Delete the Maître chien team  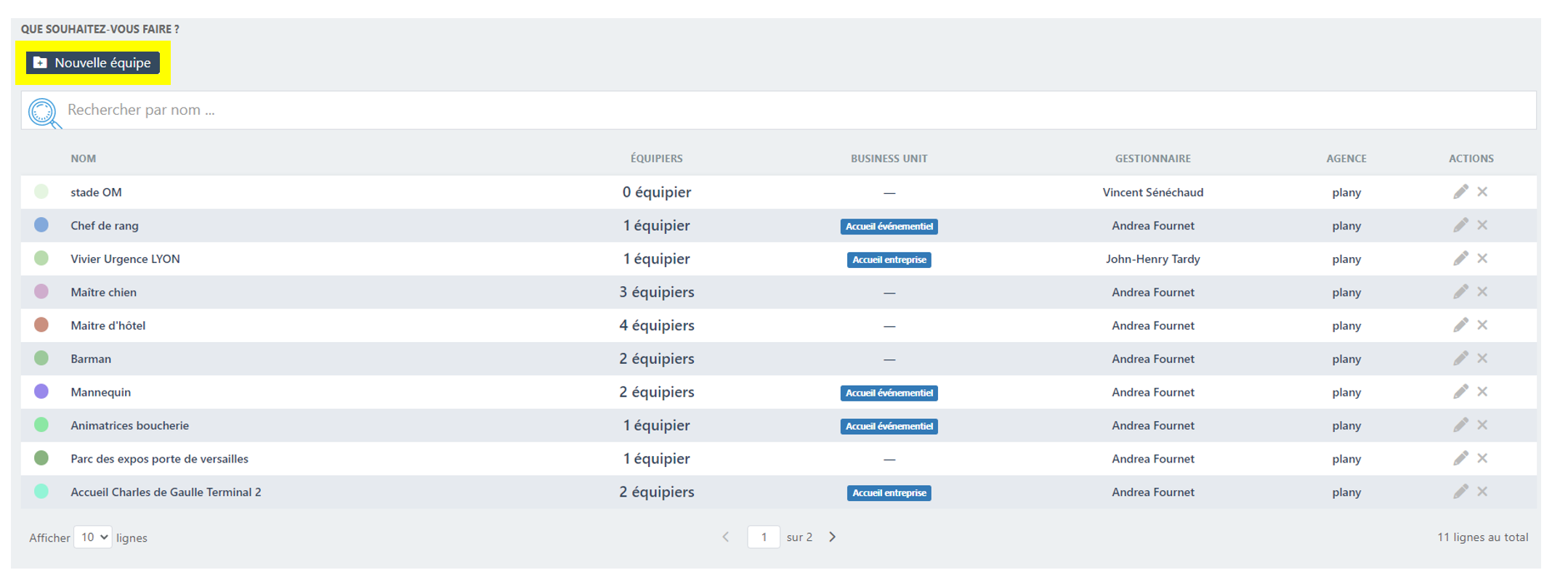1482,292
